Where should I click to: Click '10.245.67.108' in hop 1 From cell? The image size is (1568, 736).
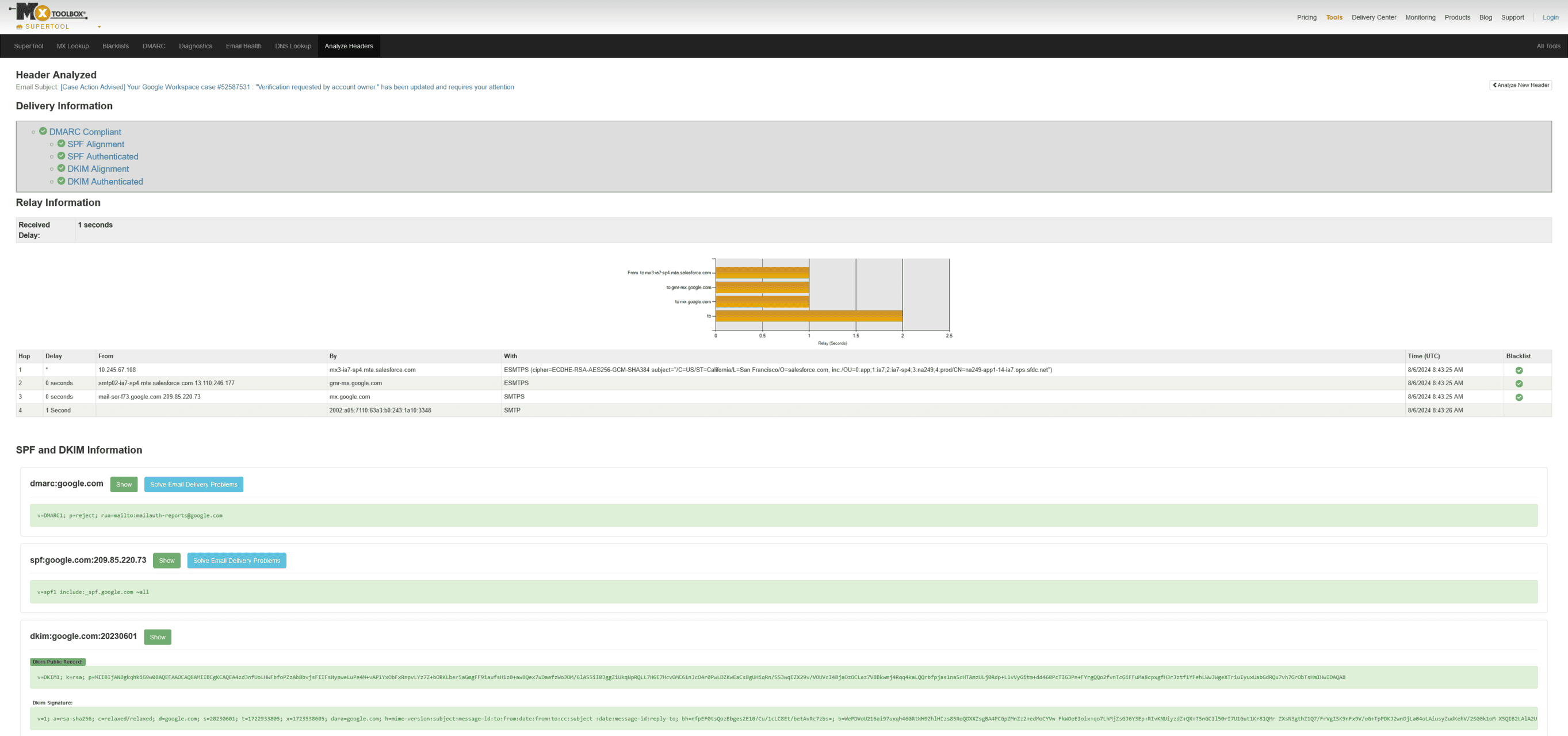(x=117, y=370)
